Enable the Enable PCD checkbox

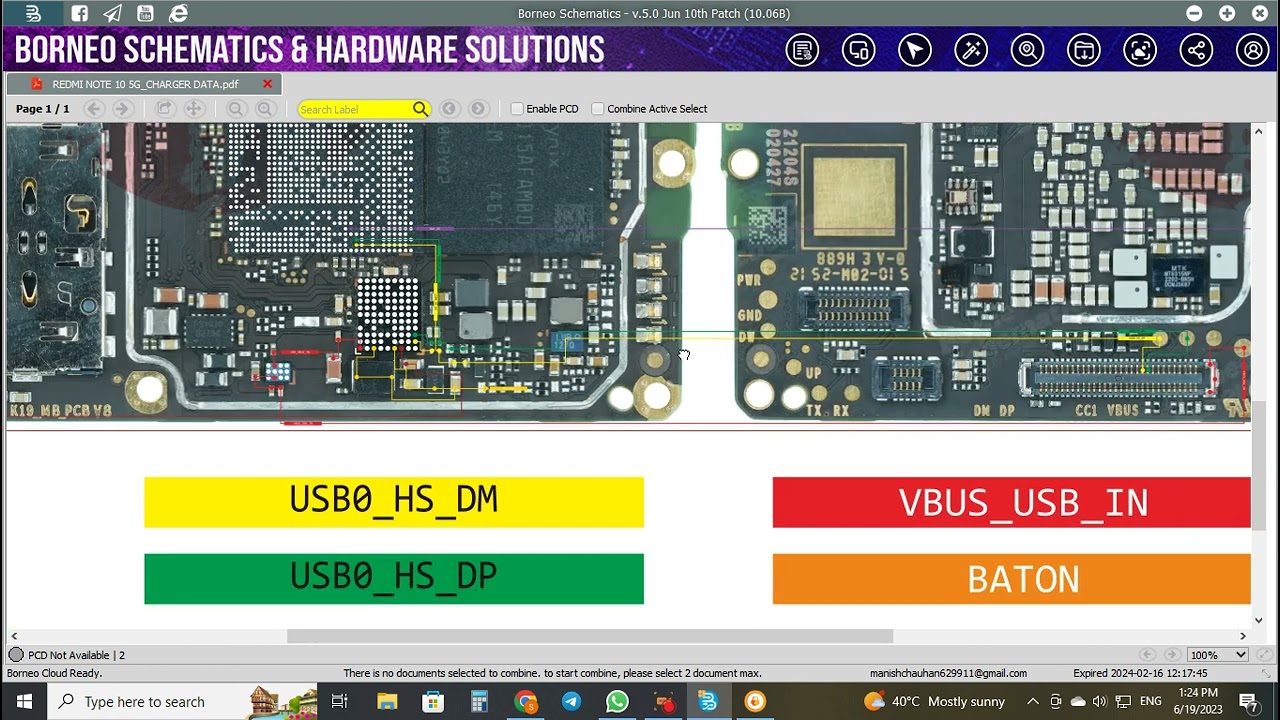coord(517,109)
